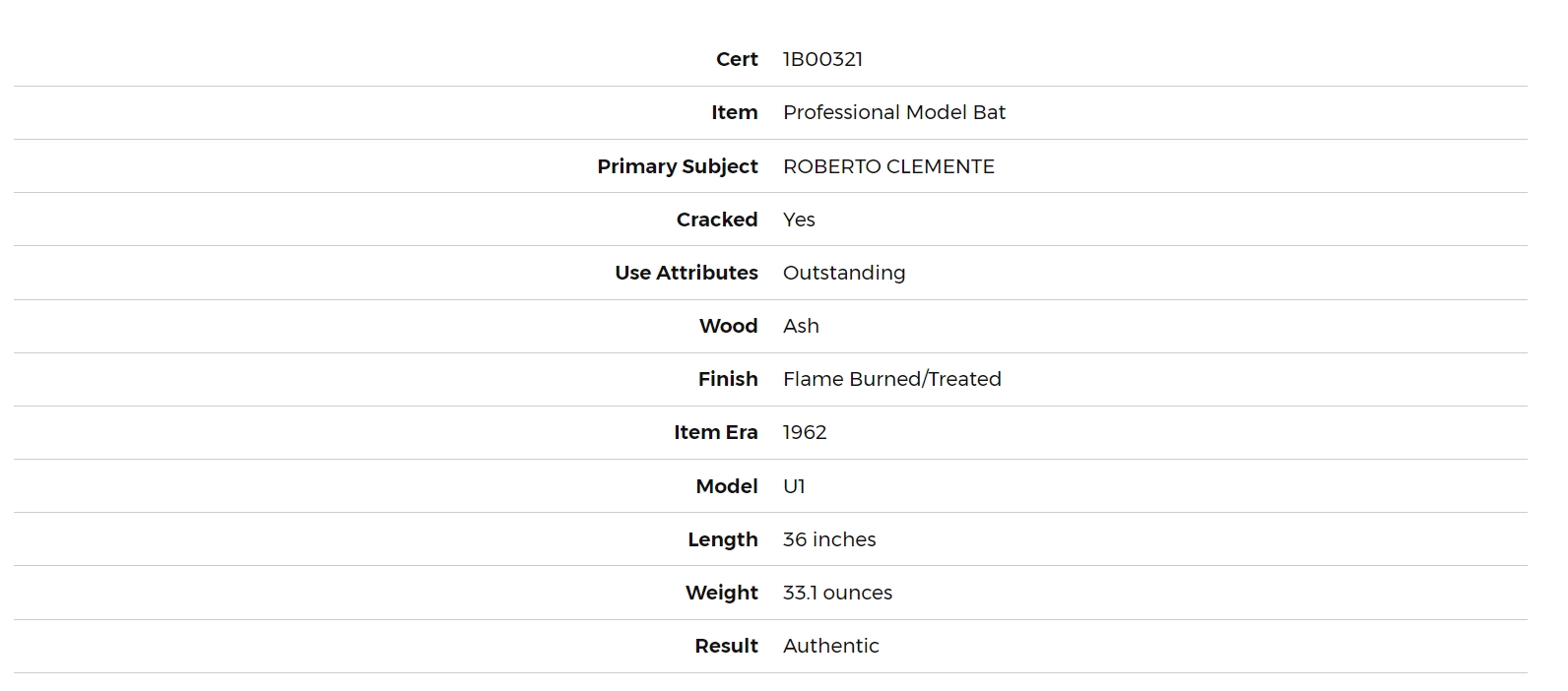Viewport: 1568px width, 691px height.
Task: Click the Weight value 33.1 ounces
Action: 837,593
